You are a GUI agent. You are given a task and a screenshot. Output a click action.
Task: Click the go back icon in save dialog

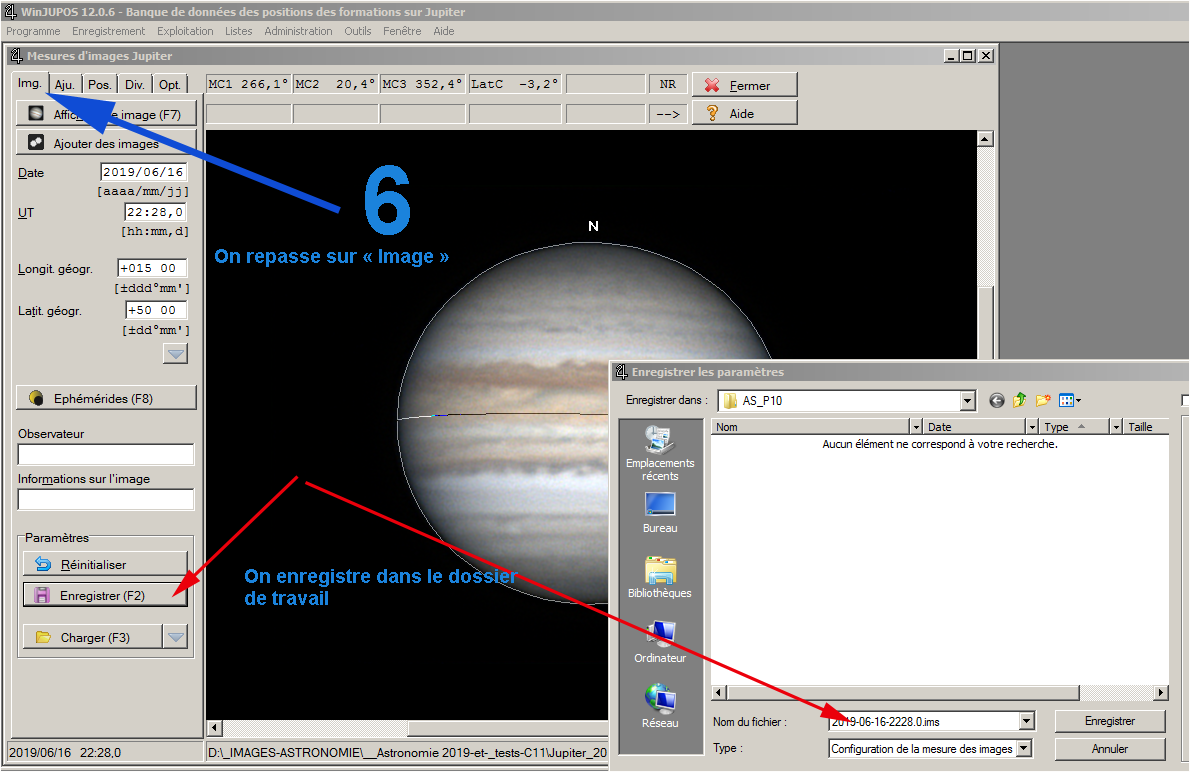point(996,400)
